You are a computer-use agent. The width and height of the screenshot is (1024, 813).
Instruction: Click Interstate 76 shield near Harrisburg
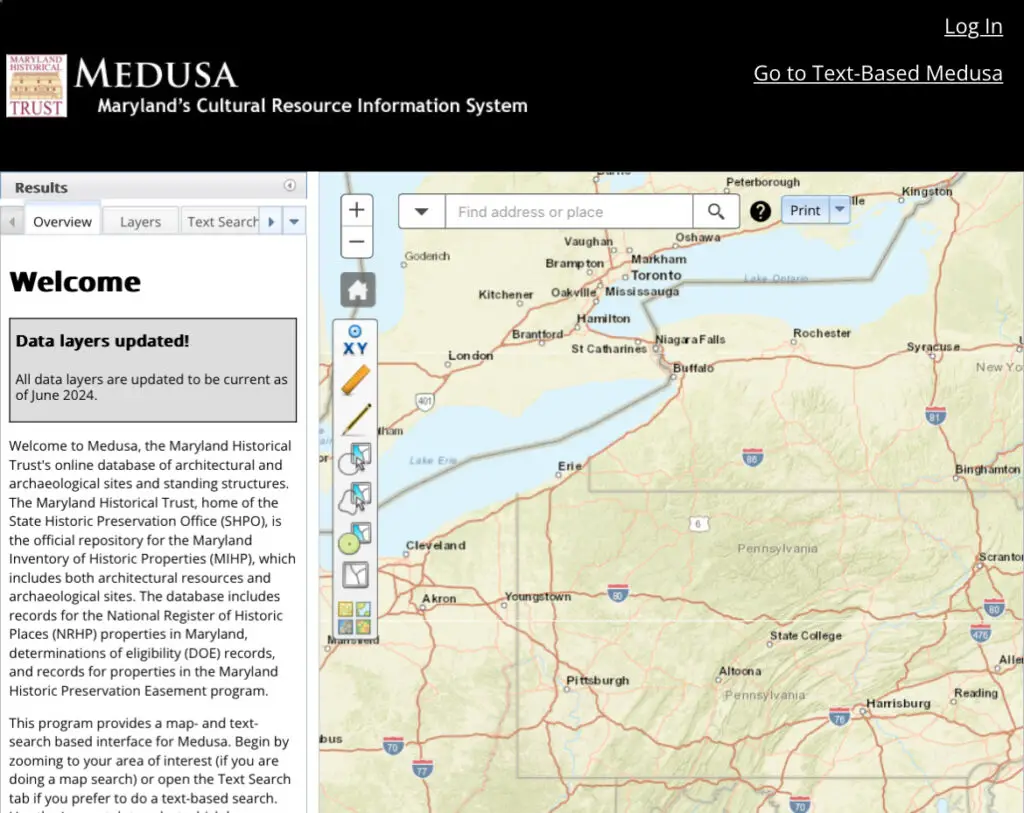tap(839, 716)
